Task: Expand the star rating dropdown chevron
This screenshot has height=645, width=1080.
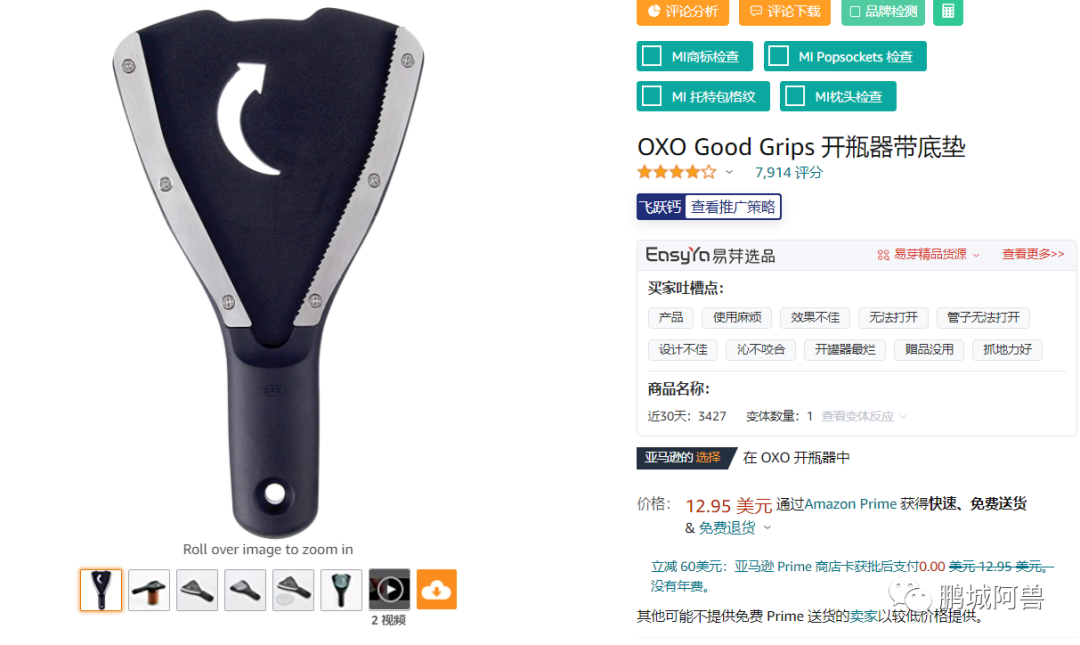Action: pos(729,172)
